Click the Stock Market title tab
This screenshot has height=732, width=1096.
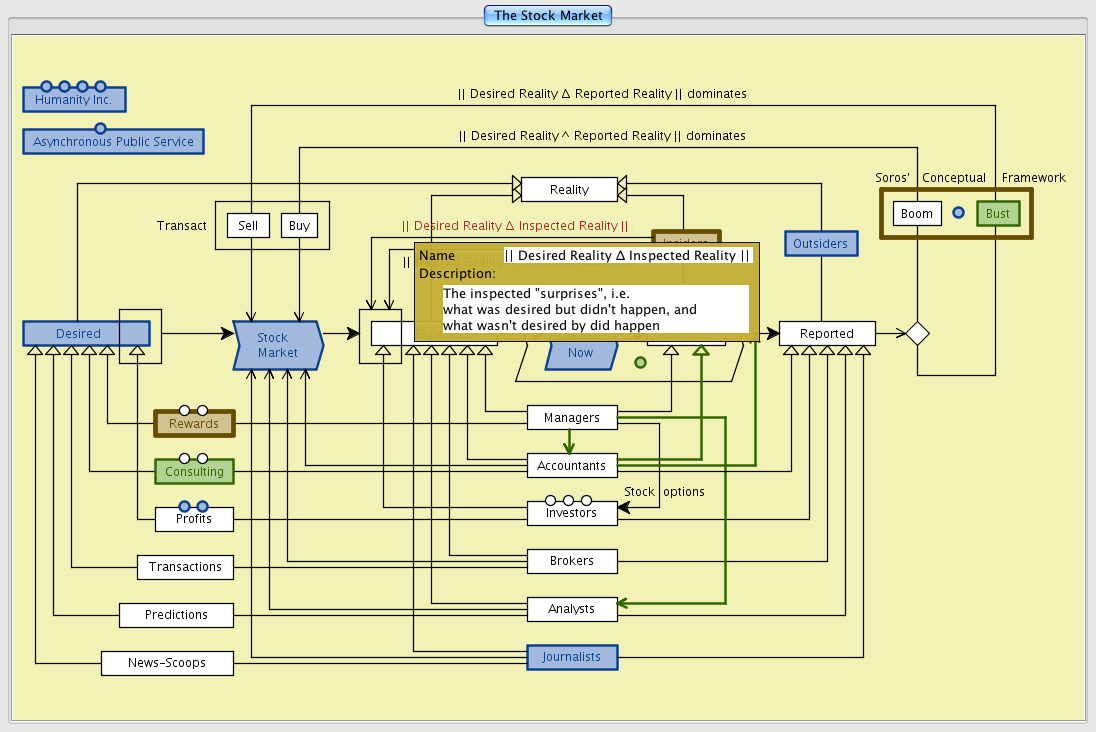point(547,16)
